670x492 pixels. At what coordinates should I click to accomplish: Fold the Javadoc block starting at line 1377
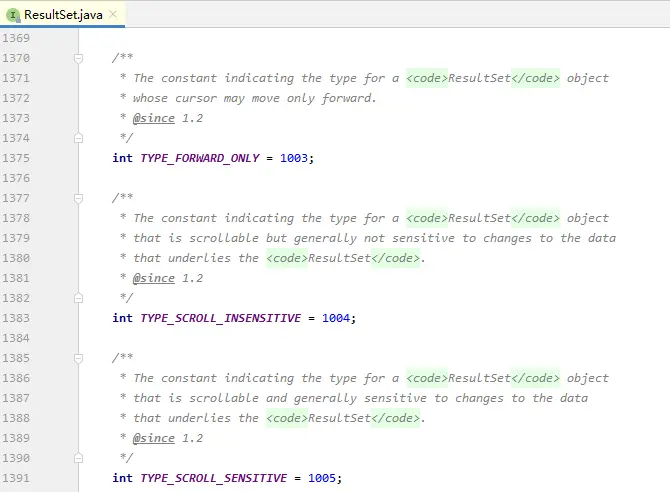click(78, 198)
